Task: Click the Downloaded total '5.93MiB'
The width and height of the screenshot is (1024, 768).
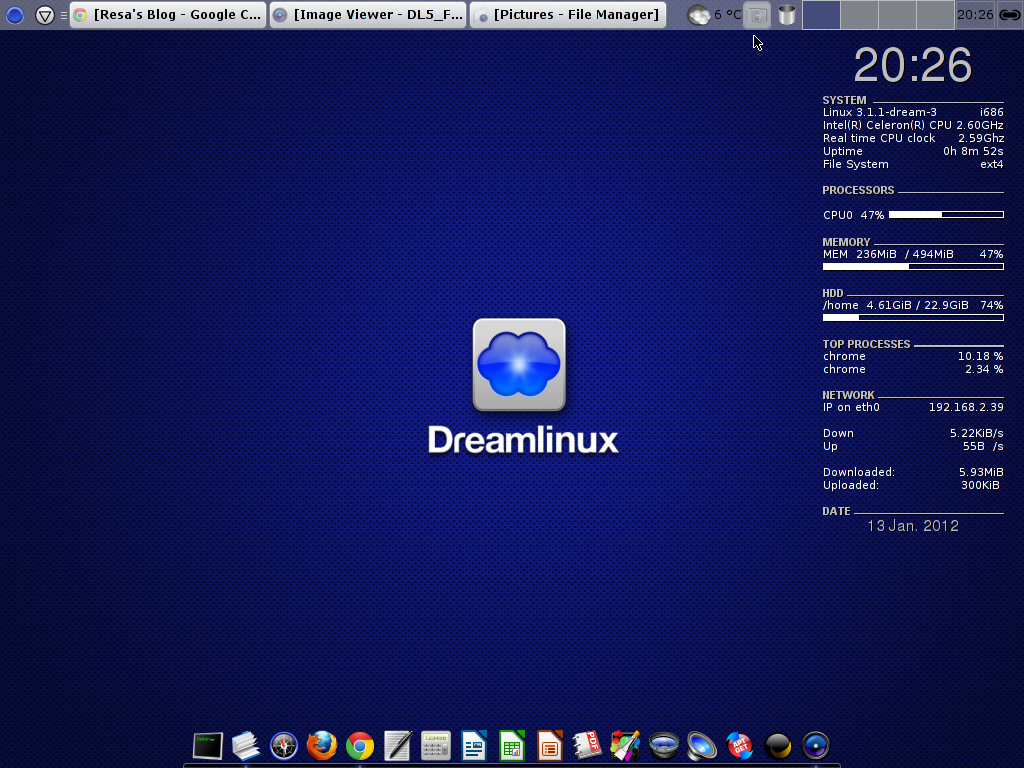Action: tap(981, 472)
